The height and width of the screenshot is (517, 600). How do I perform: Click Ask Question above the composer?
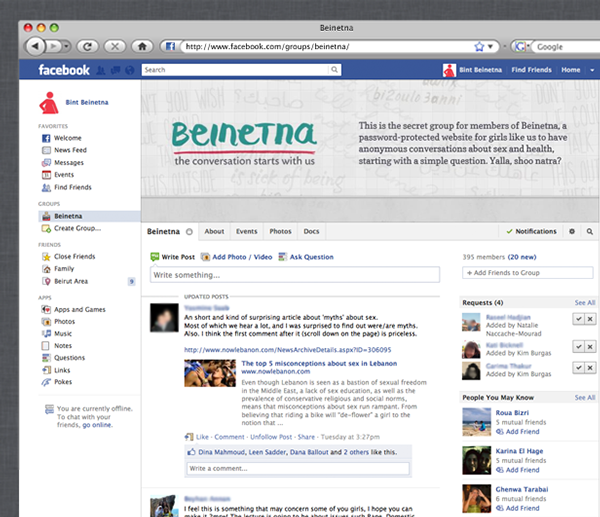coord(306,257)
